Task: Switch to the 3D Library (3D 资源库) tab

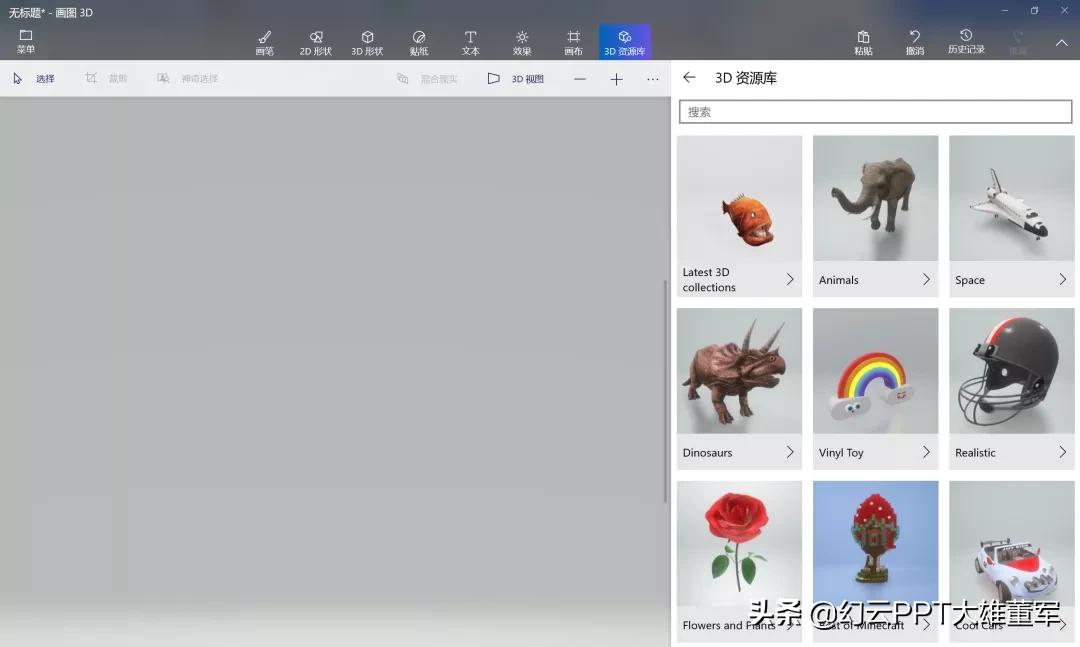Action: [x=624, y=41]
